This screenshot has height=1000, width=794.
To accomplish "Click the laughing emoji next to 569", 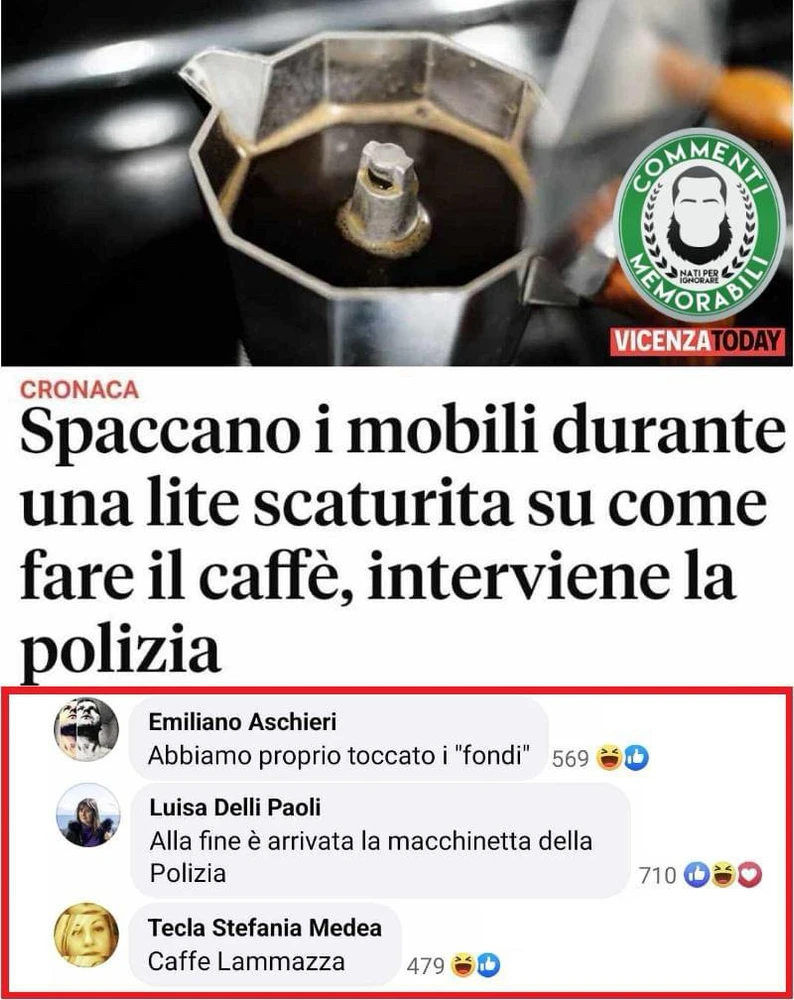I will 608,758.
